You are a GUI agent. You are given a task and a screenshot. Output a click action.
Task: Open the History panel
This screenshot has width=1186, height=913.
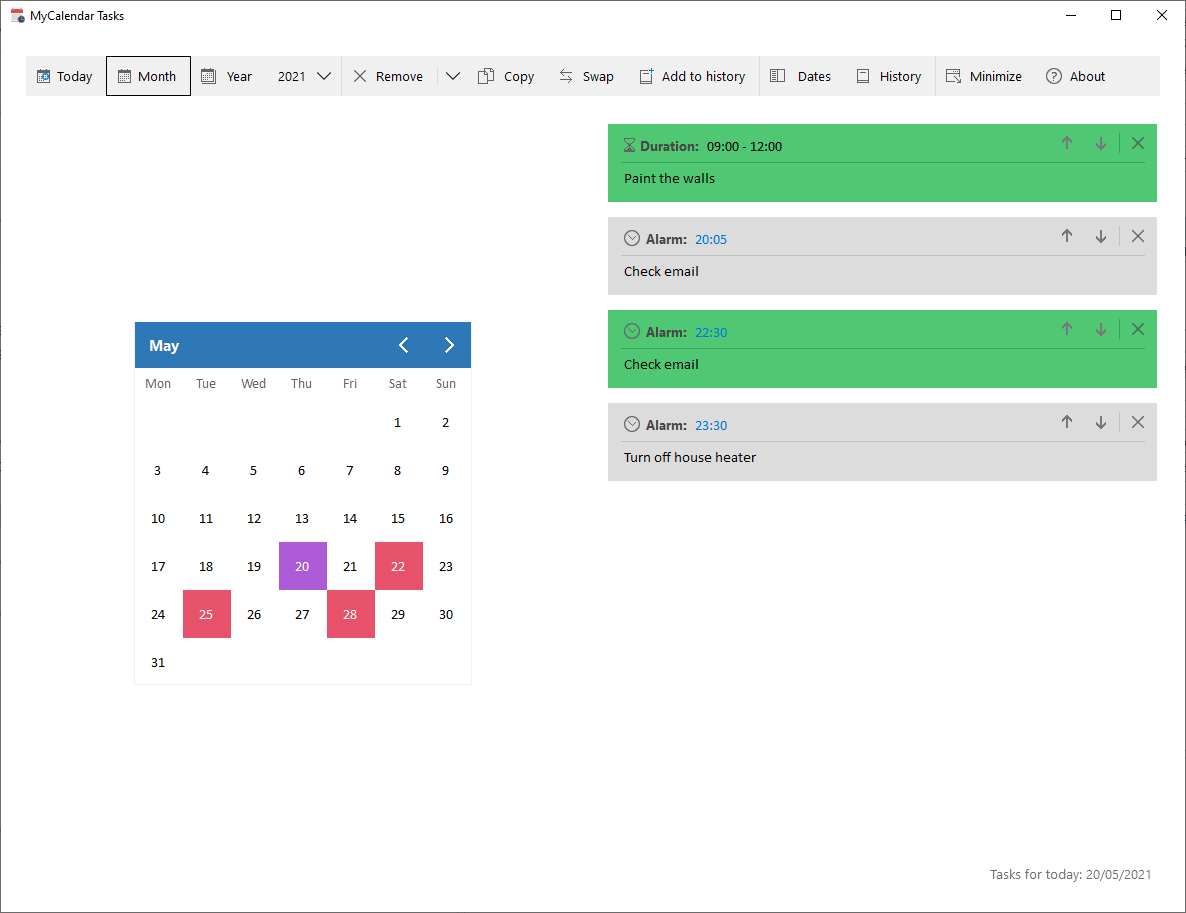888,77
